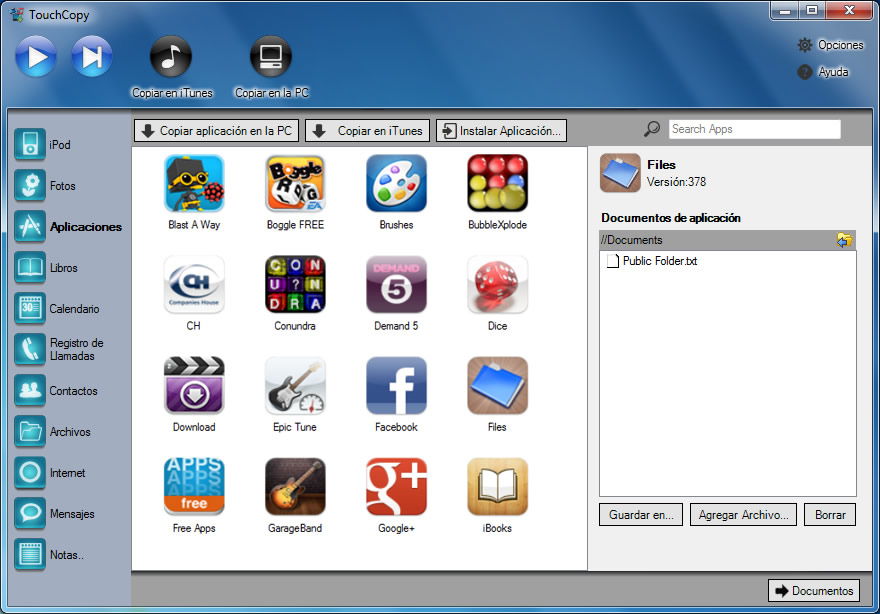Click Guardar en... button
This screenshot has width=880, height=614.
coord(641,515)
